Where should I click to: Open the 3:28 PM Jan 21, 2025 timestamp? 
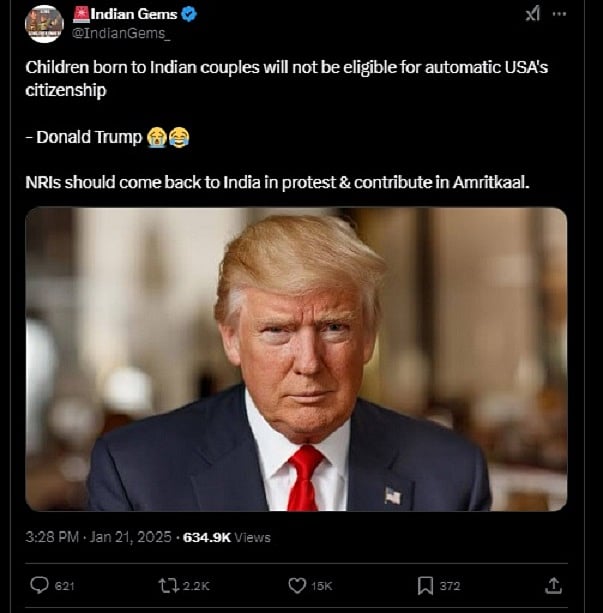click(98, 537)
